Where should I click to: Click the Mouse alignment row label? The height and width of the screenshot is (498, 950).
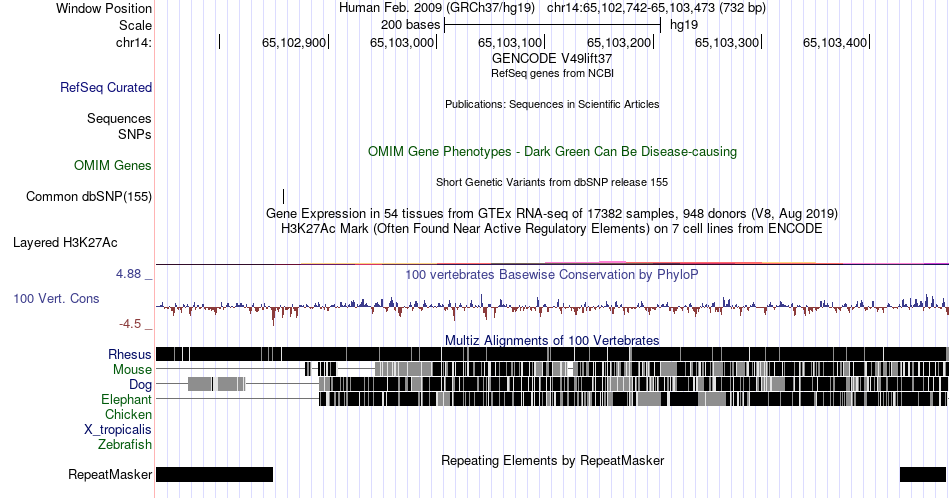pos(132,369)
